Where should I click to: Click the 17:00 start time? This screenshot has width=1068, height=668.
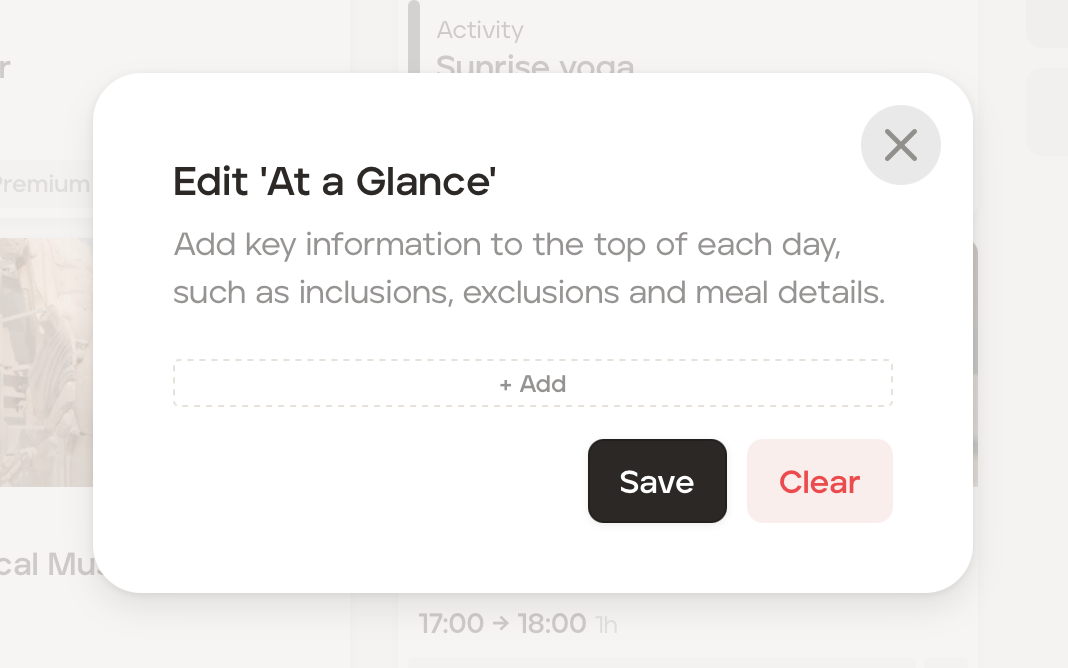pos(450,624)
